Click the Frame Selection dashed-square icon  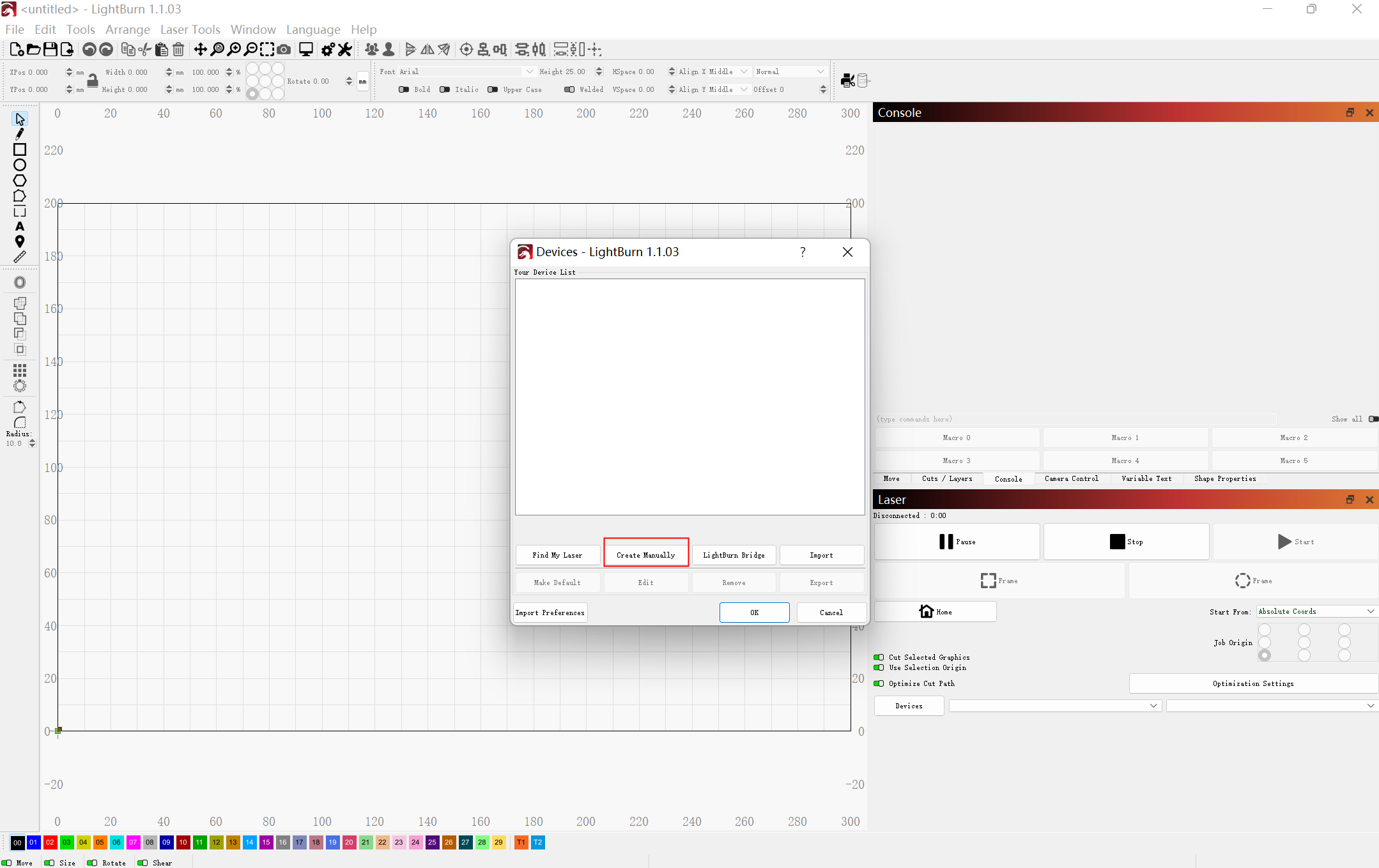pyautogui.click(x=267, y=49)
